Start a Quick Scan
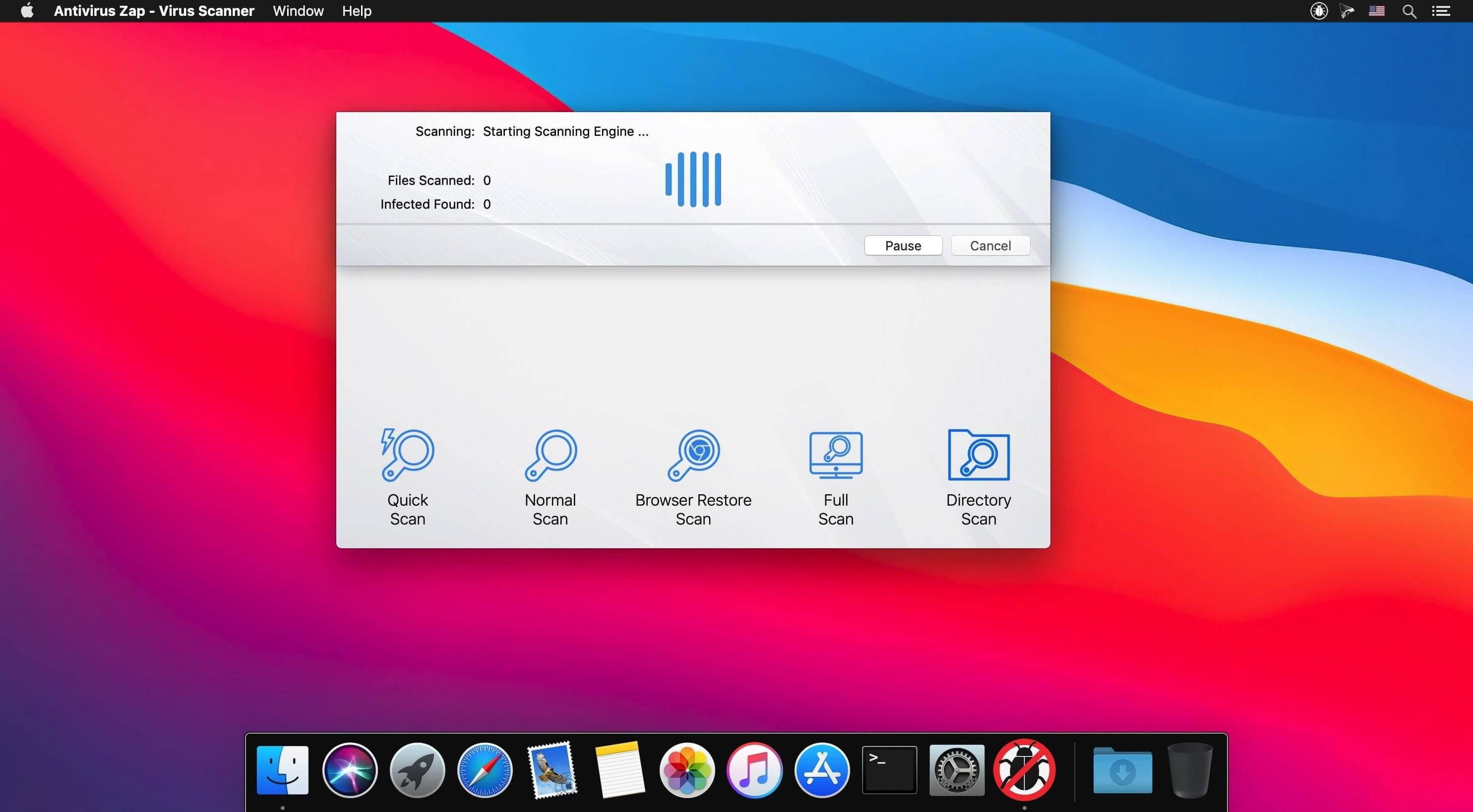 pyautogui.click(x=407, y=477)
